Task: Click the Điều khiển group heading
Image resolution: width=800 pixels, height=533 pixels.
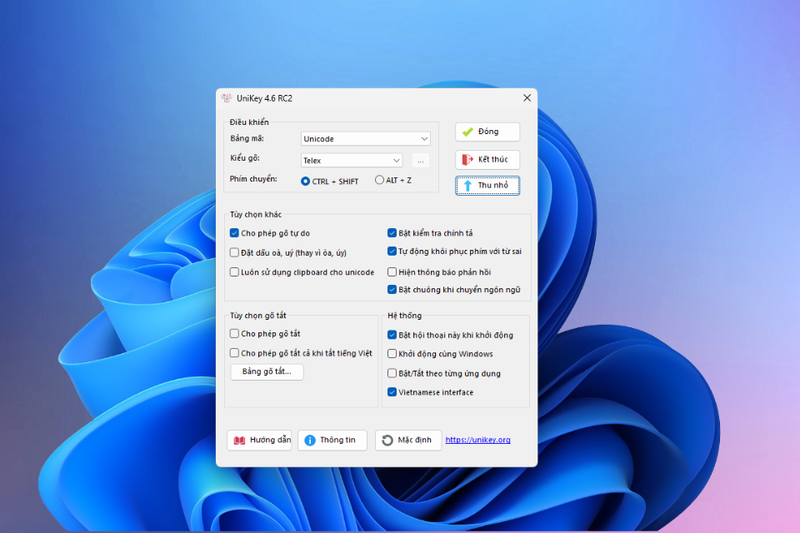Action: [249, 122]
